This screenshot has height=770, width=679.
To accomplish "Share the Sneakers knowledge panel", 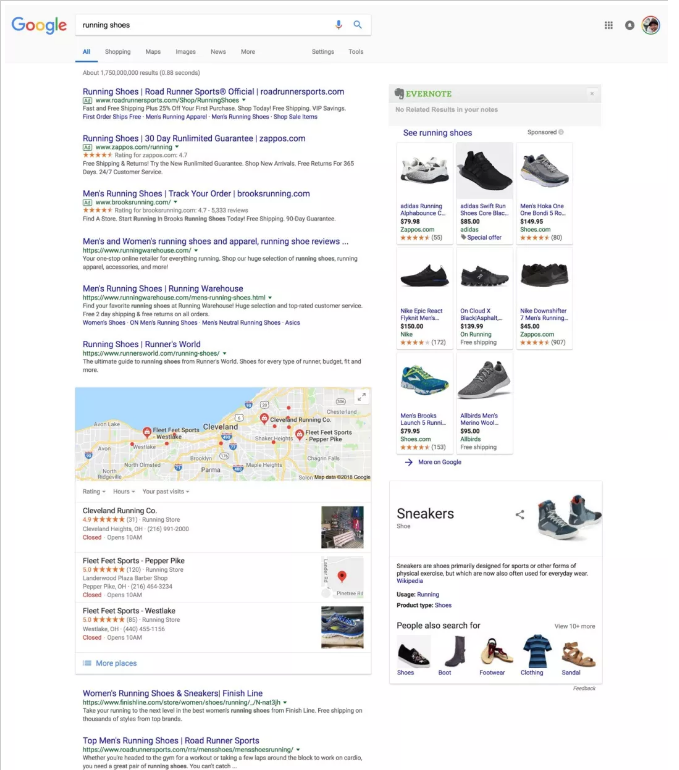I will 519,514.
